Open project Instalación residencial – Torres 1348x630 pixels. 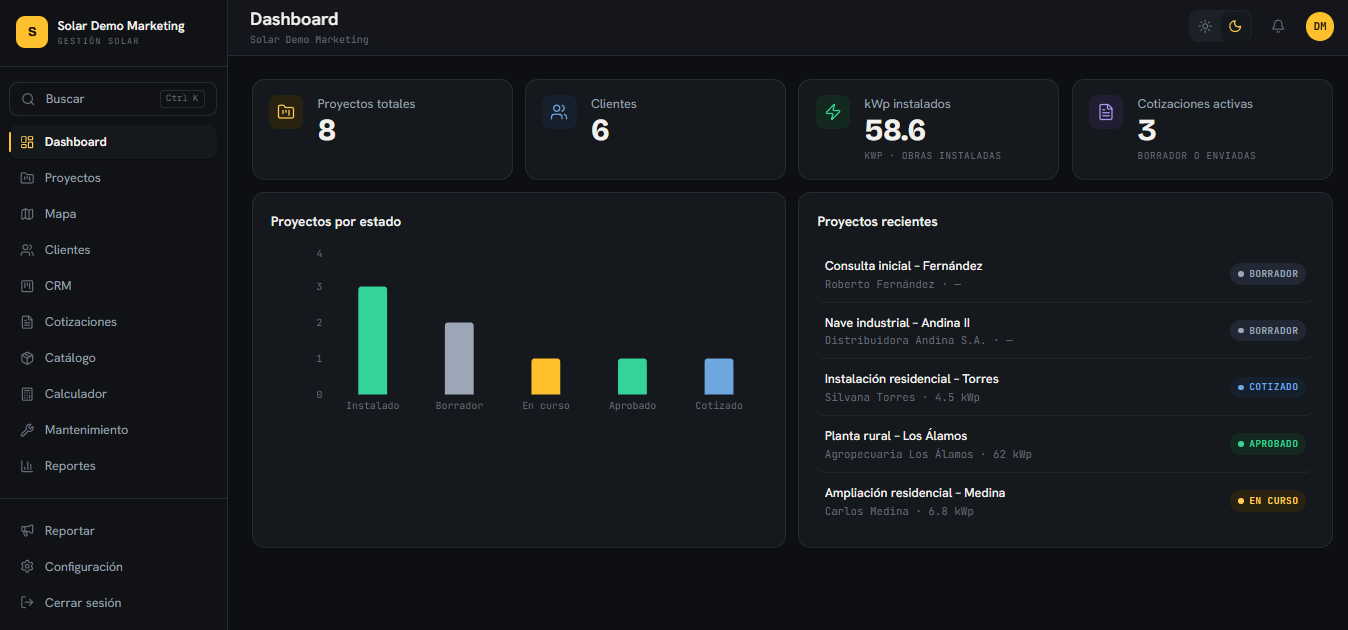click(1065, 387)
